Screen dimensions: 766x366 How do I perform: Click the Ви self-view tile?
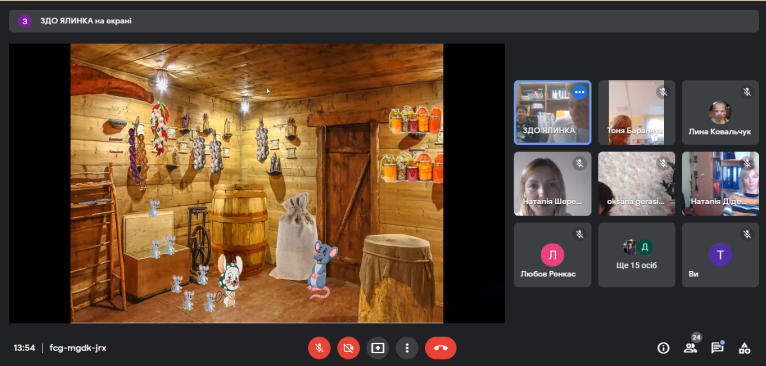click(720, 255)
